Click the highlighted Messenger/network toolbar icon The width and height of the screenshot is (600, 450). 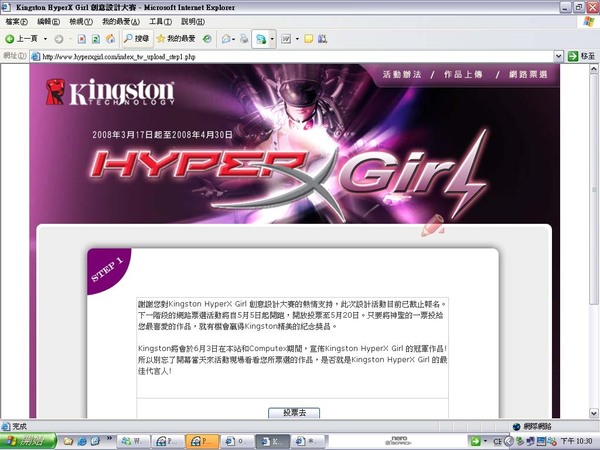(x=261, y=39)
